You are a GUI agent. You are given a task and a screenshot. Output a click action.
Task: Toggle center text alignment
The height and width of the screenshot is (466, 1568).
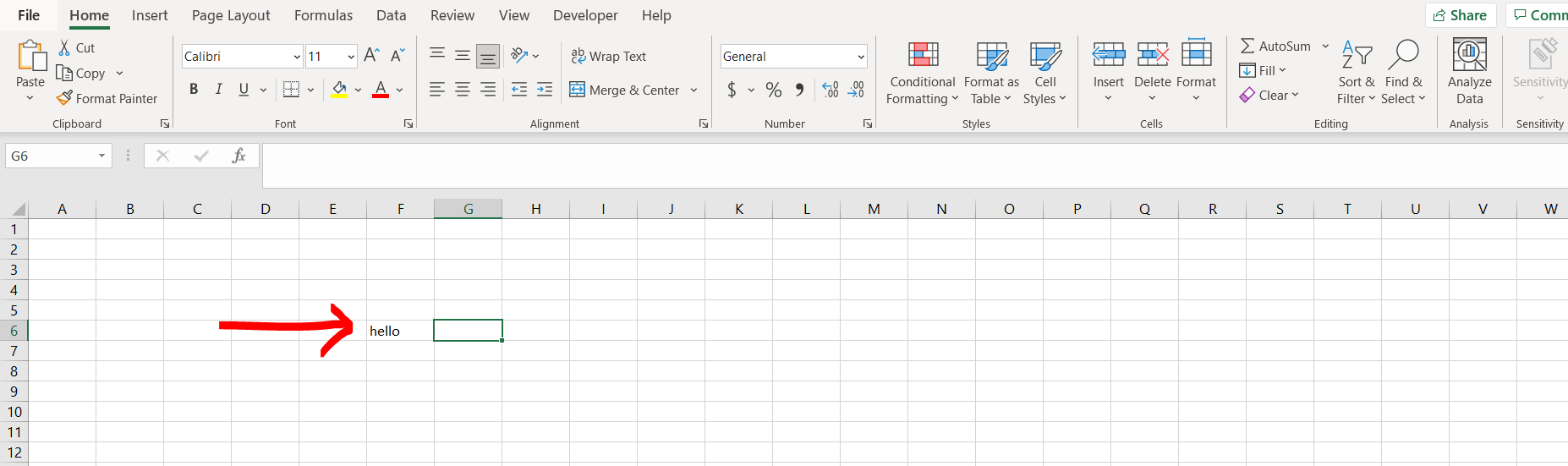(463, 90)
